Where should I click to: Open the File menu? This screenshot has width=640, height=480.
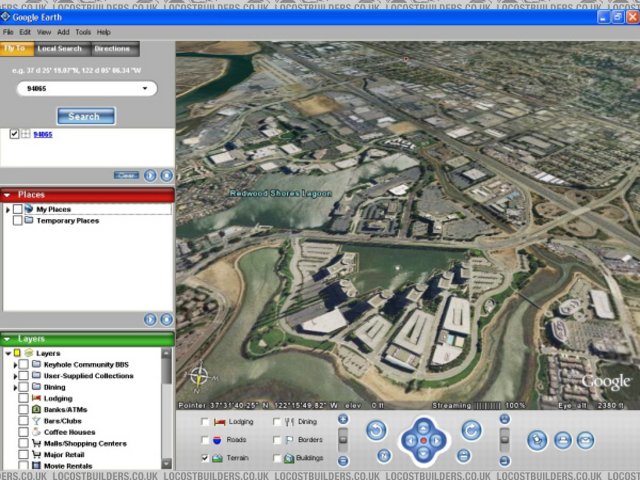pyautogui.click(x=8, y=32)
